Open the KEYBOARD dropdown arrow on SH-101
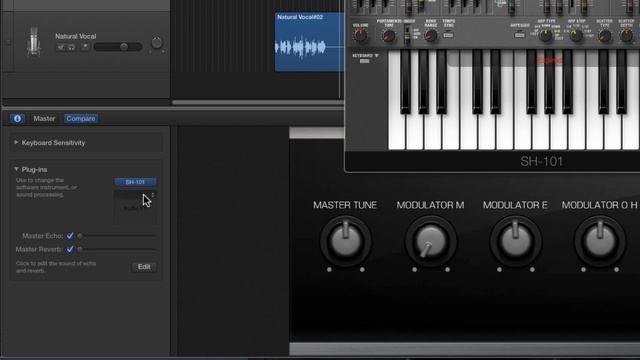 pos(376,56)
